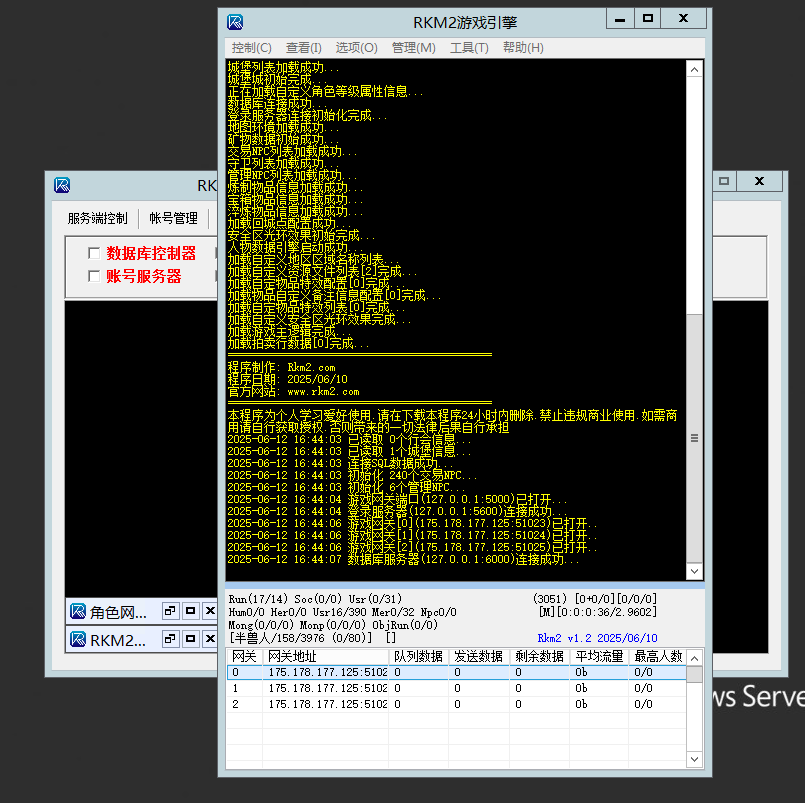Click the app icon of the background server window
805x803 pixels.
(62, 185)
